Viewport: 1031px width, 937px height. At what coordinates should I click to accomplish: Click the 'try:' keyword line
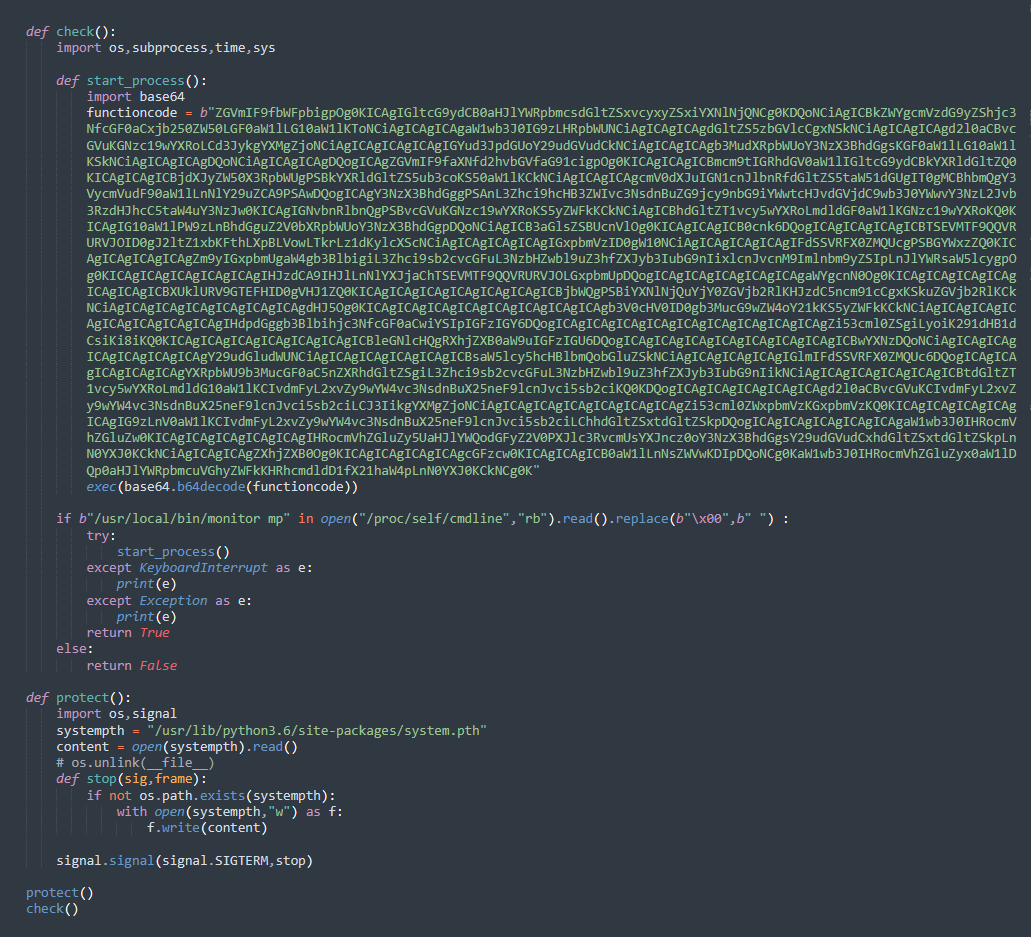pos(101,536)
